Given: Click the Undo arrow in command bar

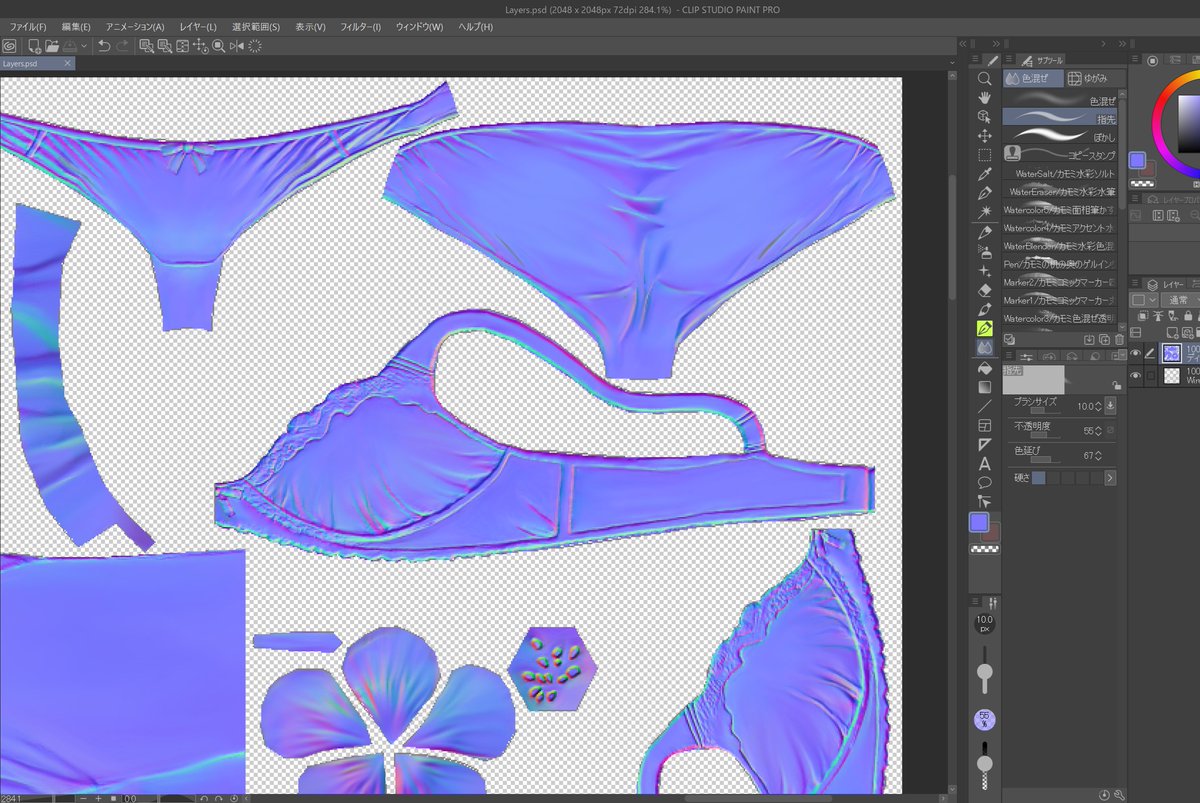Looking at the screenshot, I should pos(104,46).
